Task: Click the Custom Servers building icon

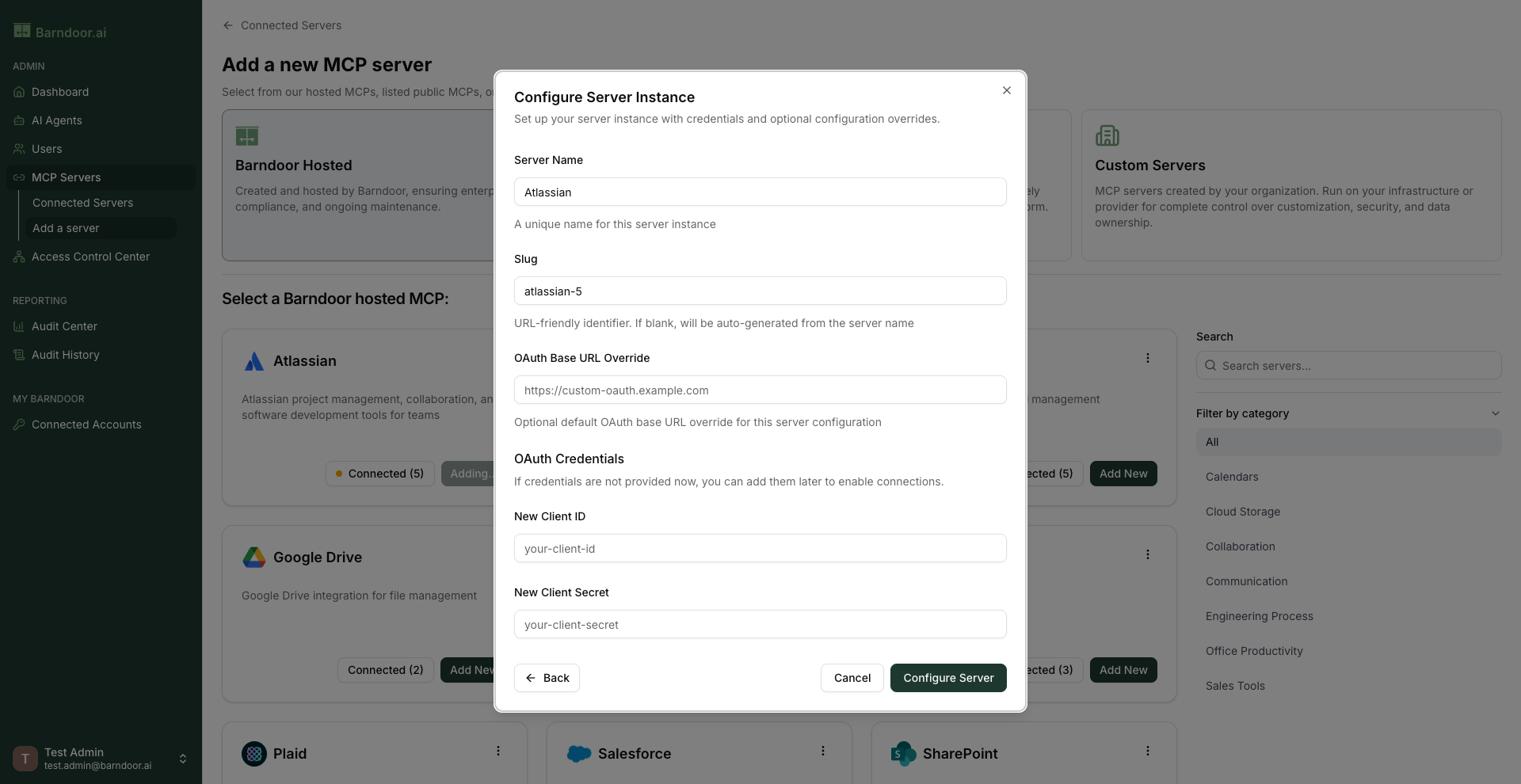Action: click(x=1107, y=135)
